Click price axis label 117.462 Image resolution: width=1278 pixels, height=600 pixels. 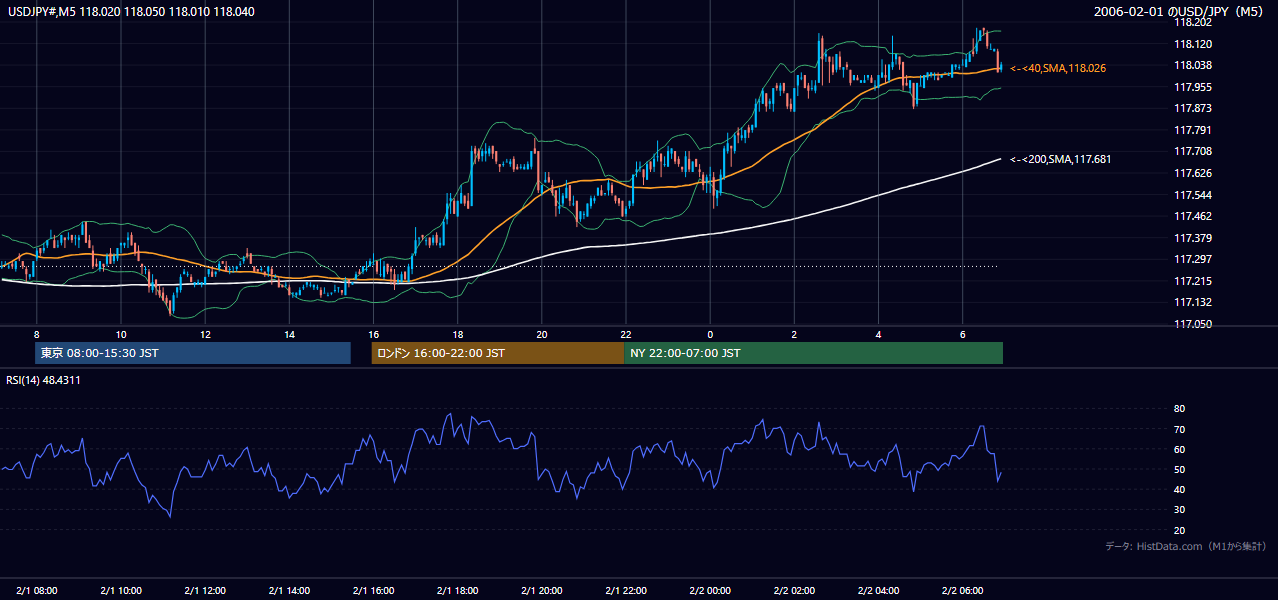point(1194,216)
